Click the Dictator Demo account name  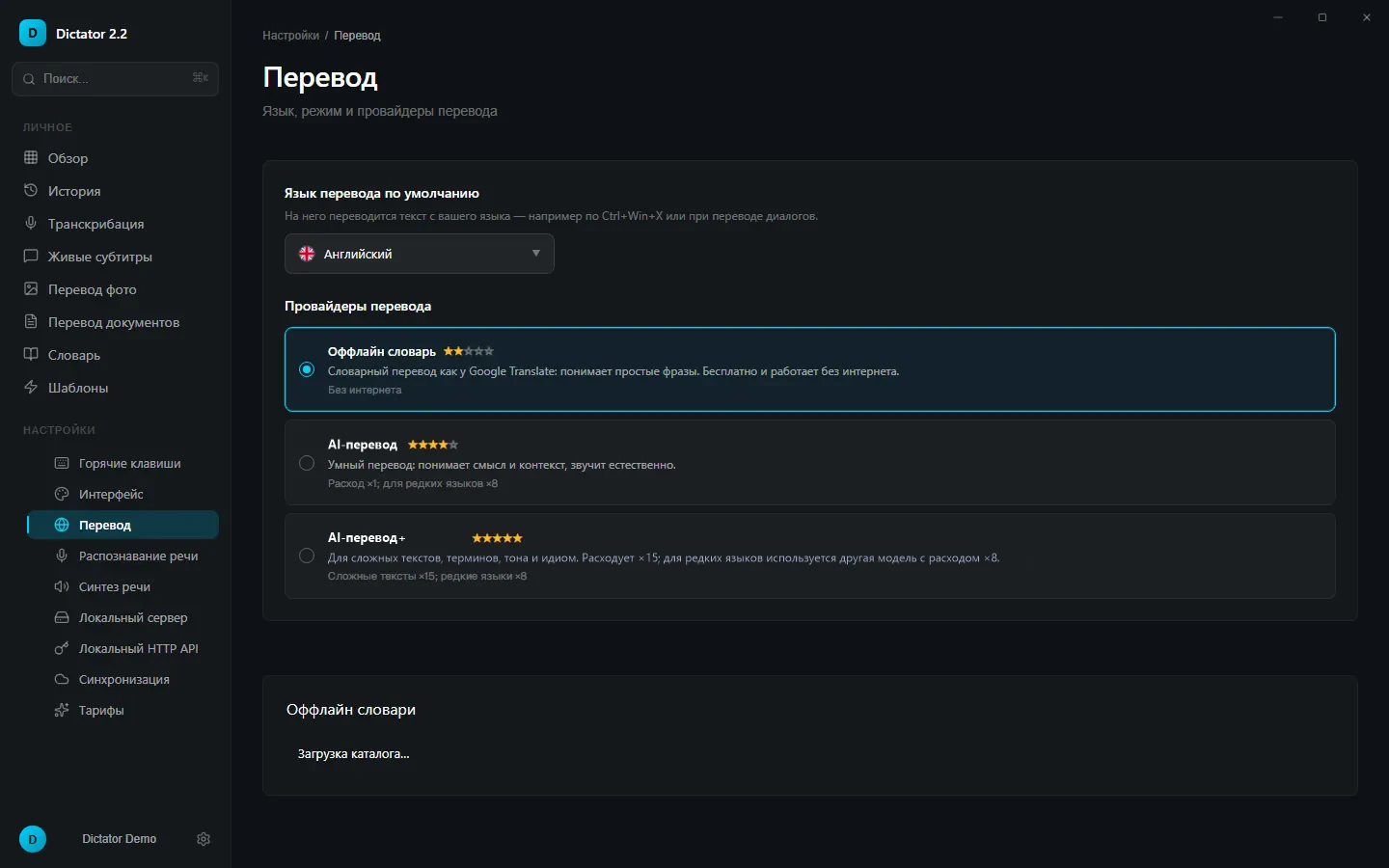(120, 839)
